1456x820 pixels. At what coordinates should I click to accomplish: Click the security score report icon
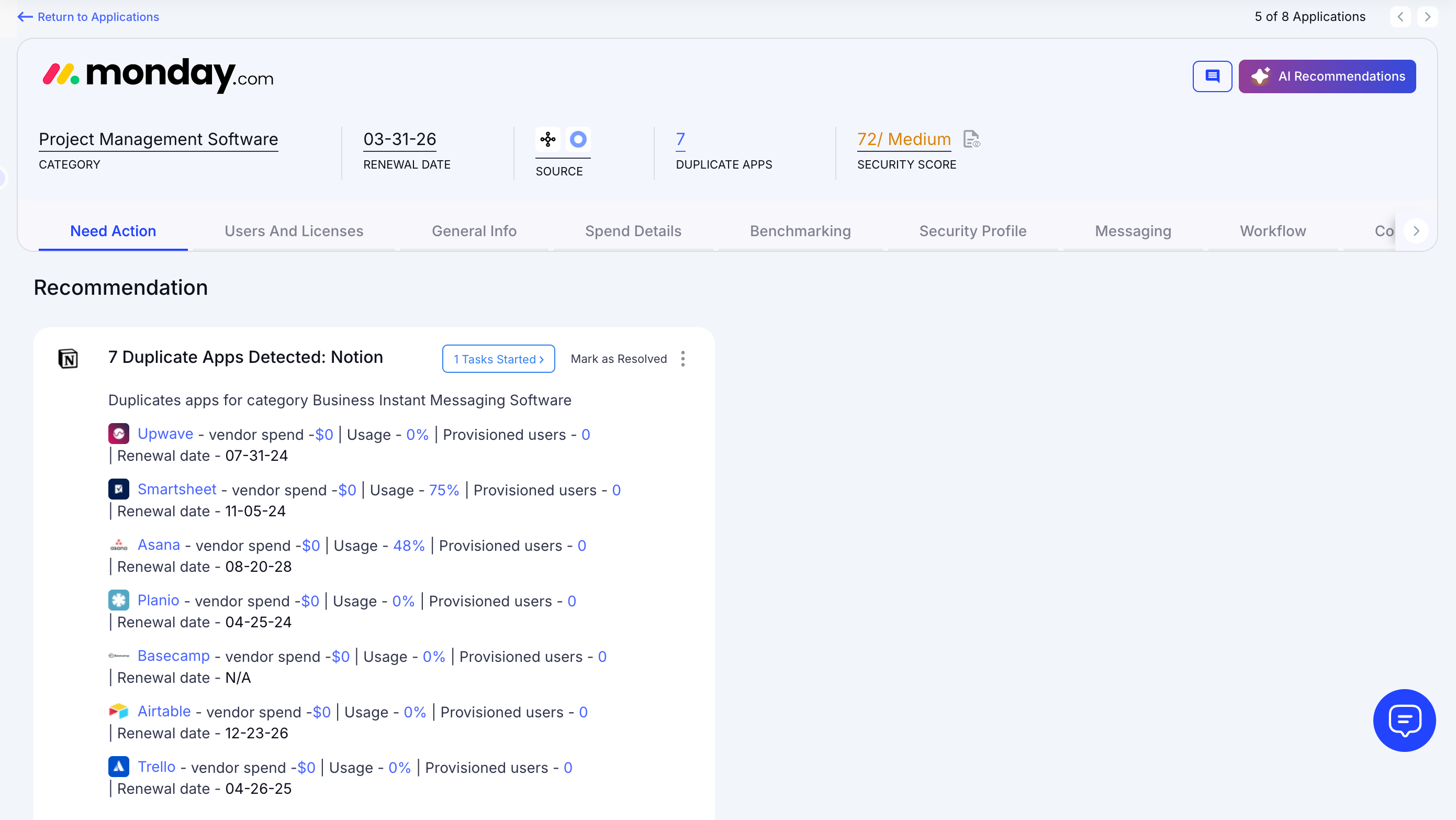coord(971,139)
